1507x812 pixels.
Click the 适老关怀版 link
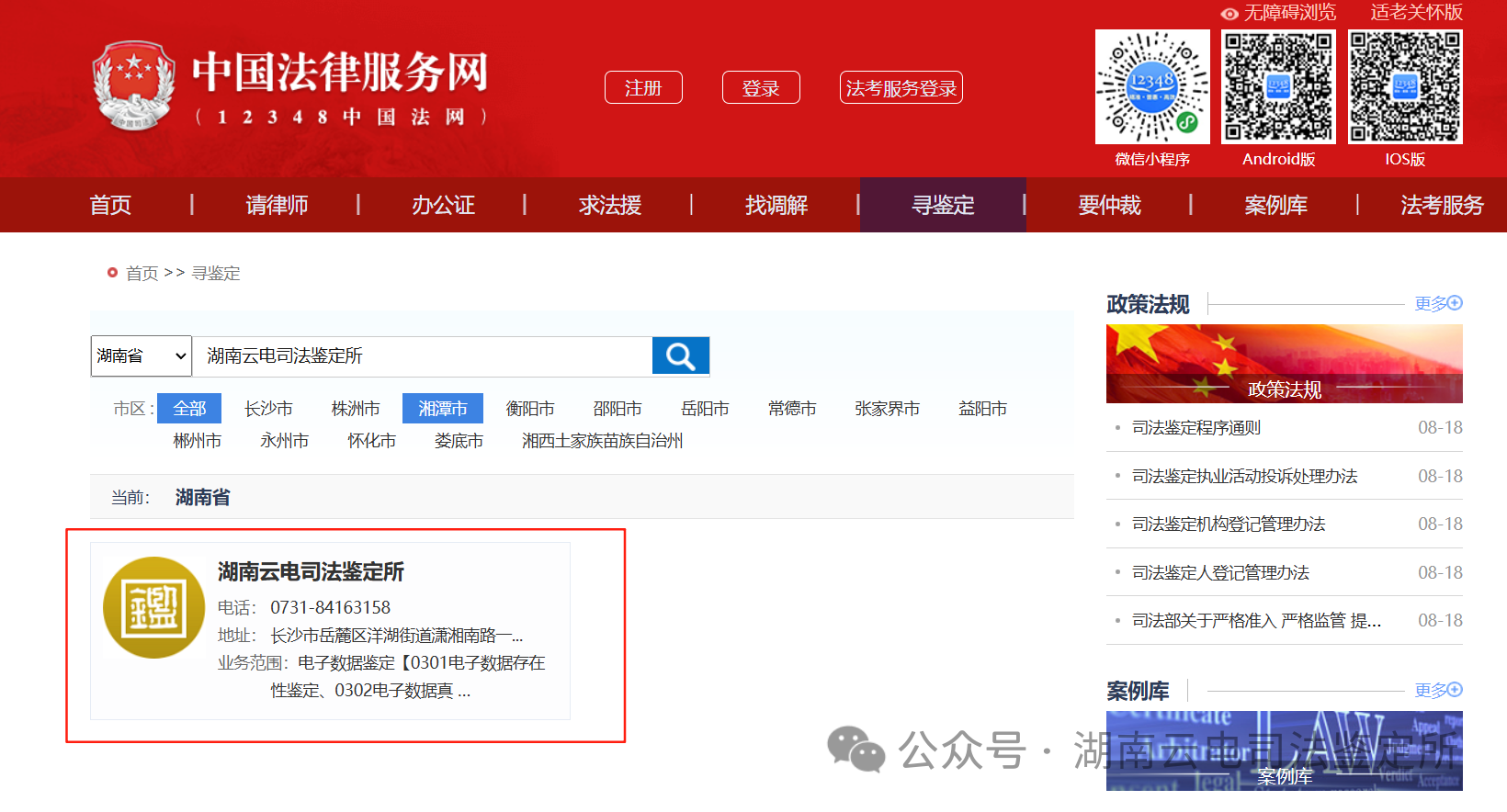[1416, 13]
